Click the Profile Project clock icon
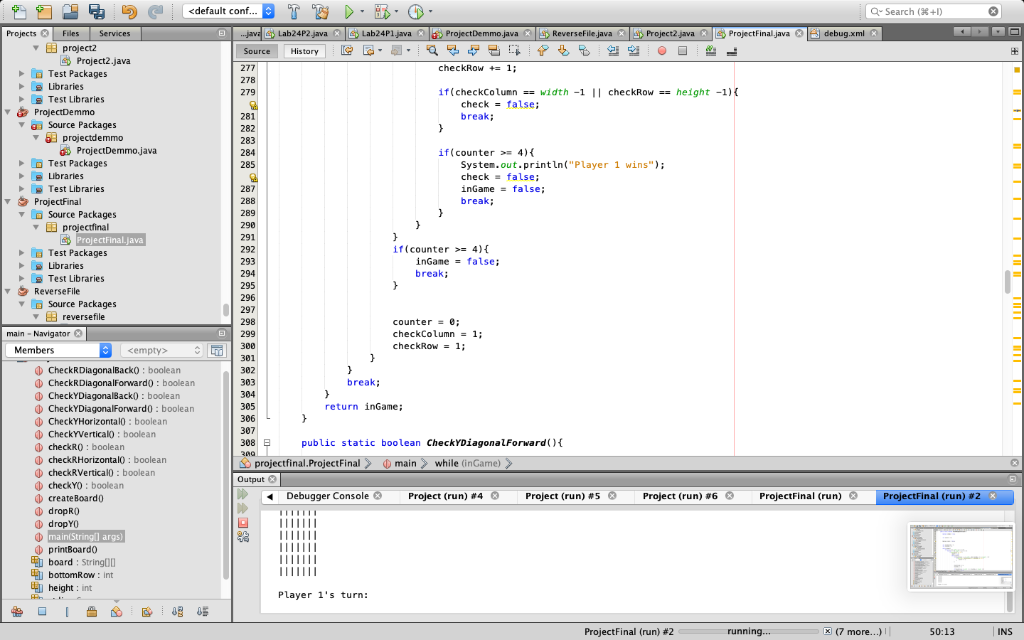This screenshot has height=640, width=1024. pyautogui.click(x=415, y=12)
